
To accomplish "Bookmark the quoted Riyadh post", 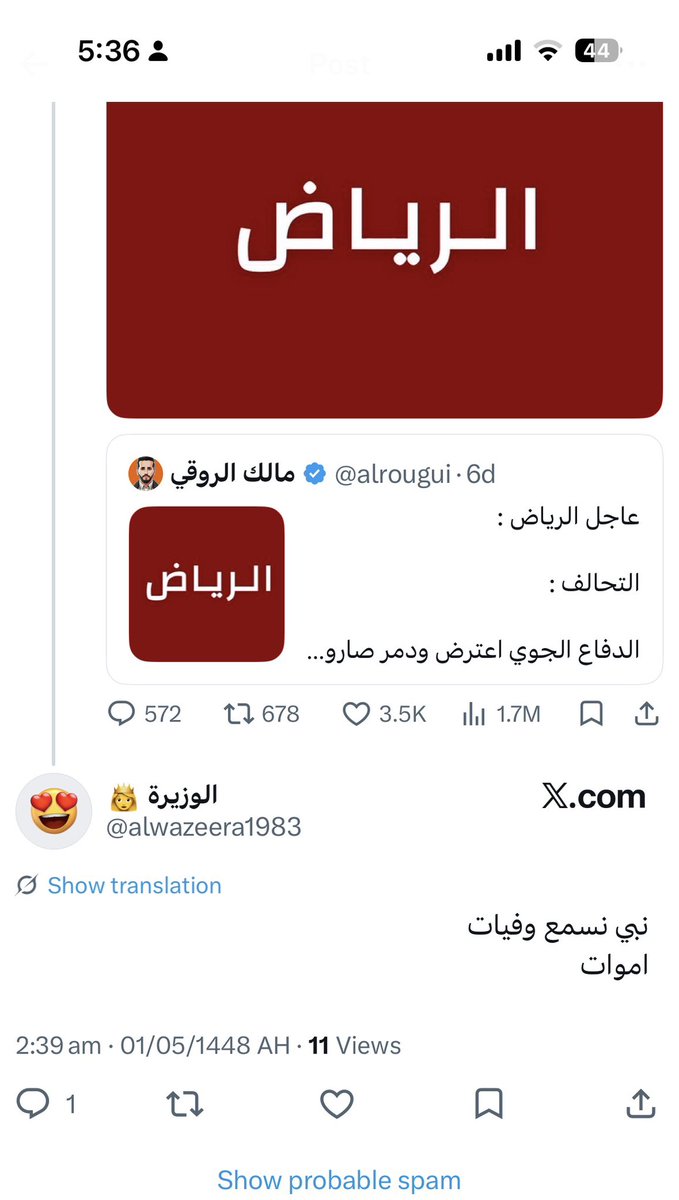I will point(591,714).
